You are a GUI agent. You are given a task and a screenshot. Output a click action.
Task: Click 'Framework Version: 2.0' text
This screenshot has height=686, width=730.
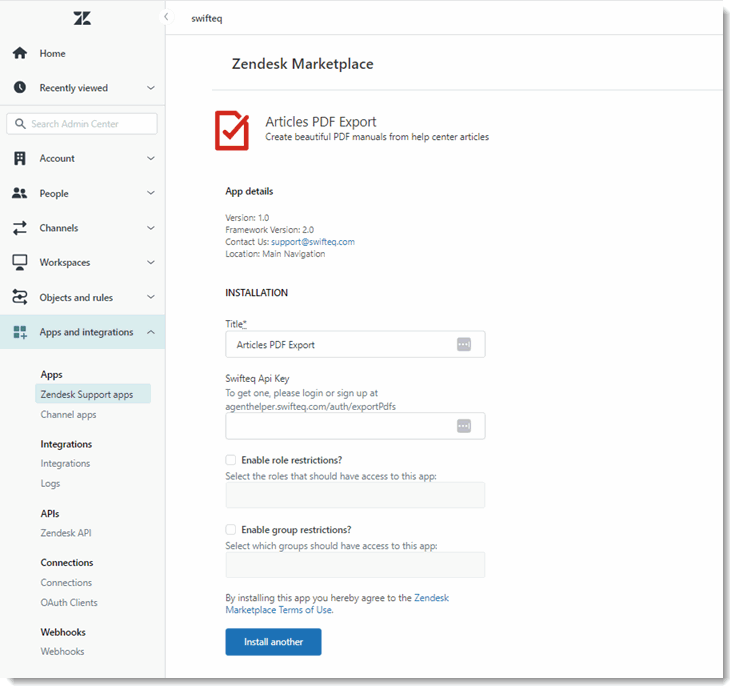pos(270,230)
